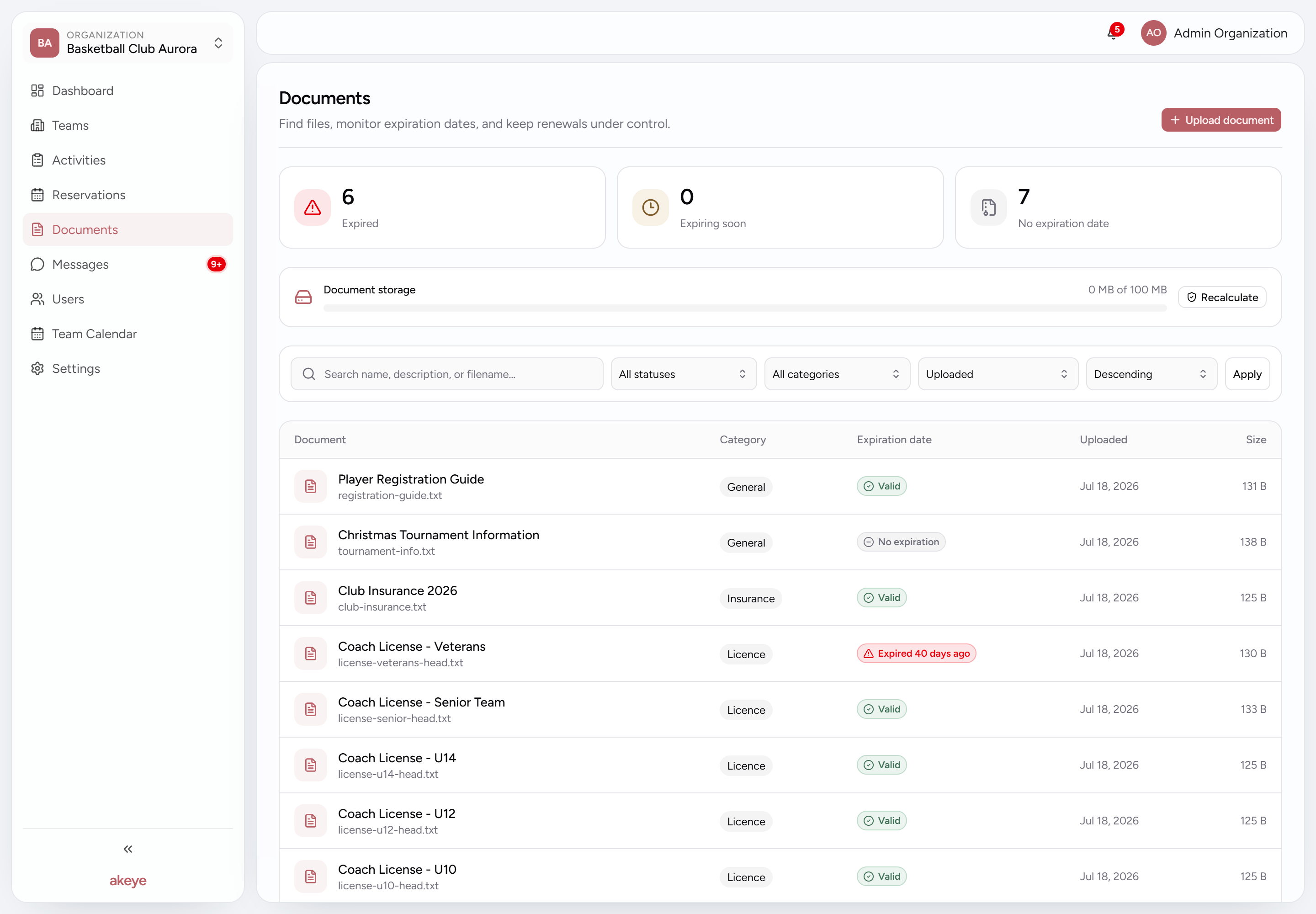
Task: Click the Coach License - U12 file icon
Action: (x=310, y=821)
